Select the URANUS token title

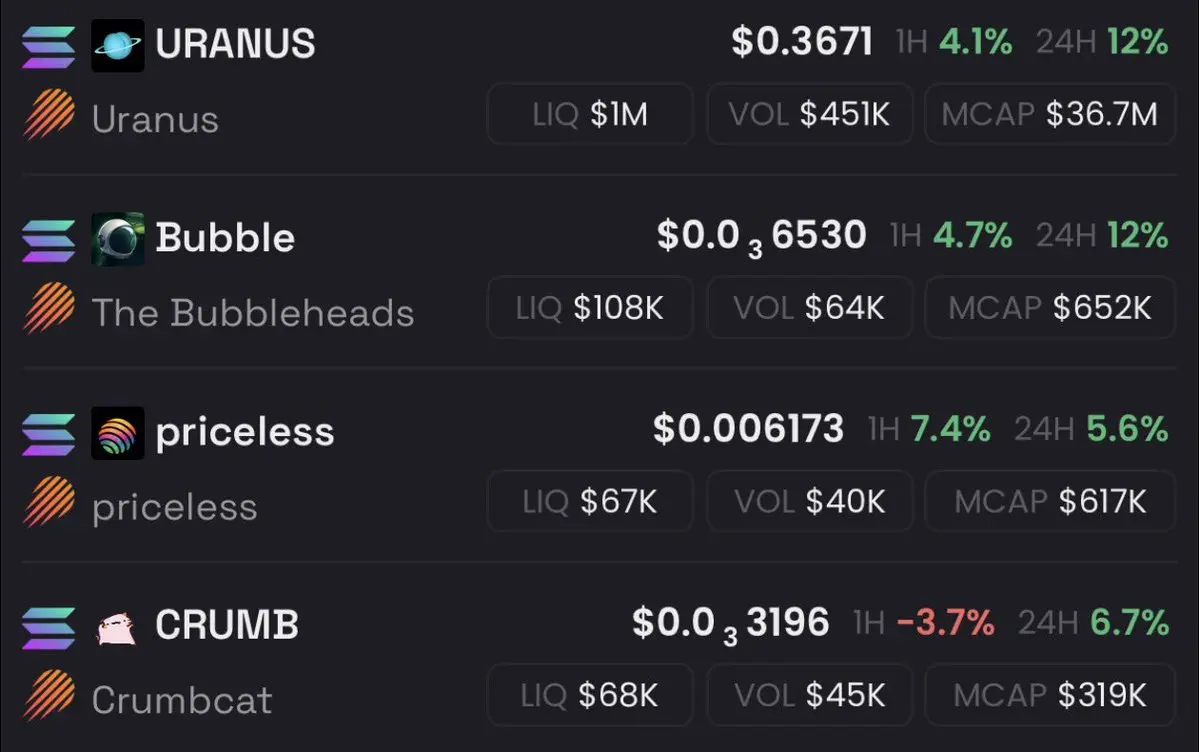coord(236,44)
